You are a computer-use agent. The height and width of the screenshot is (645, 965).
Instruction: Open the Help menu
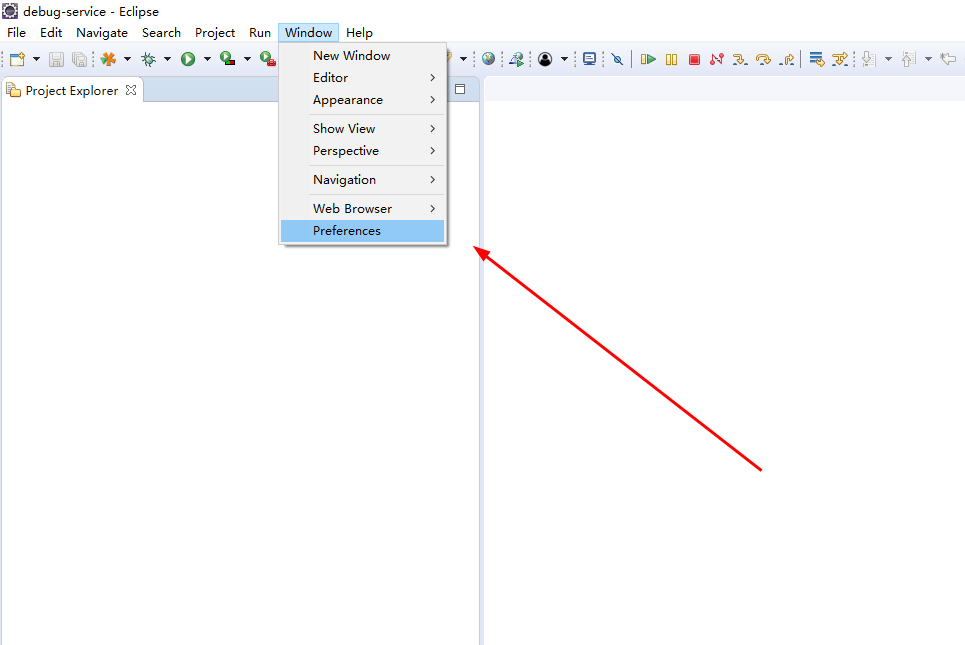[359, 33]
